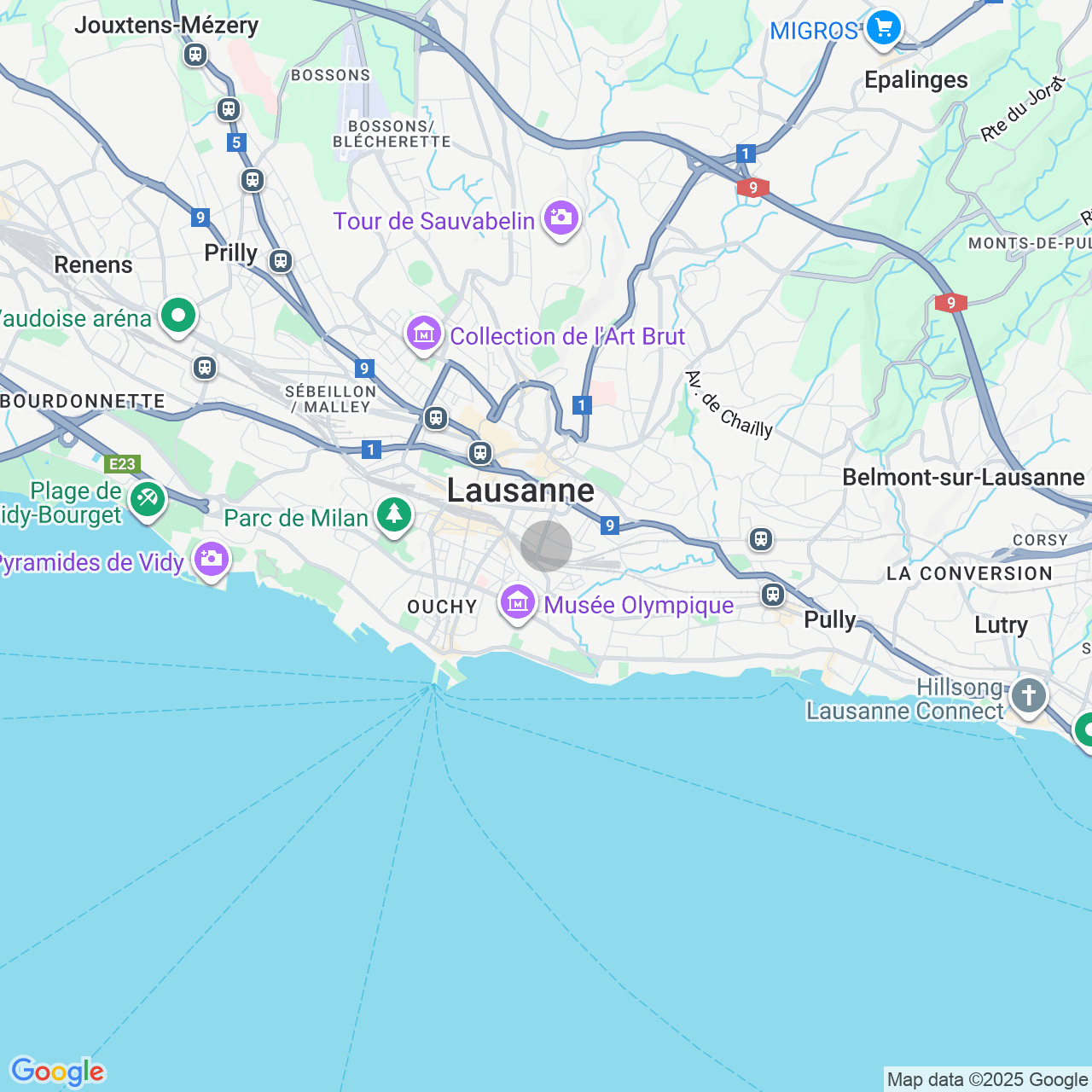The image size is (1092, 1092).
Task: Click the gray circle location marker
Action: click(x=546, y=546)
